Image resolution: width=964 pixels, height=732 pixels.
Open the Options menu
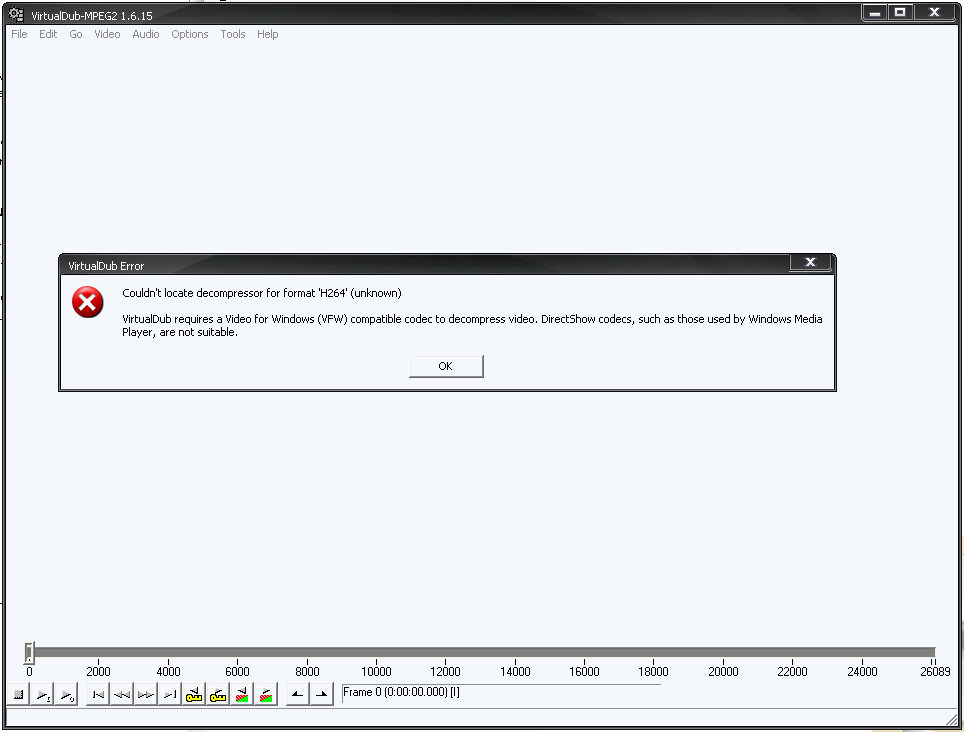coord(189,34)
